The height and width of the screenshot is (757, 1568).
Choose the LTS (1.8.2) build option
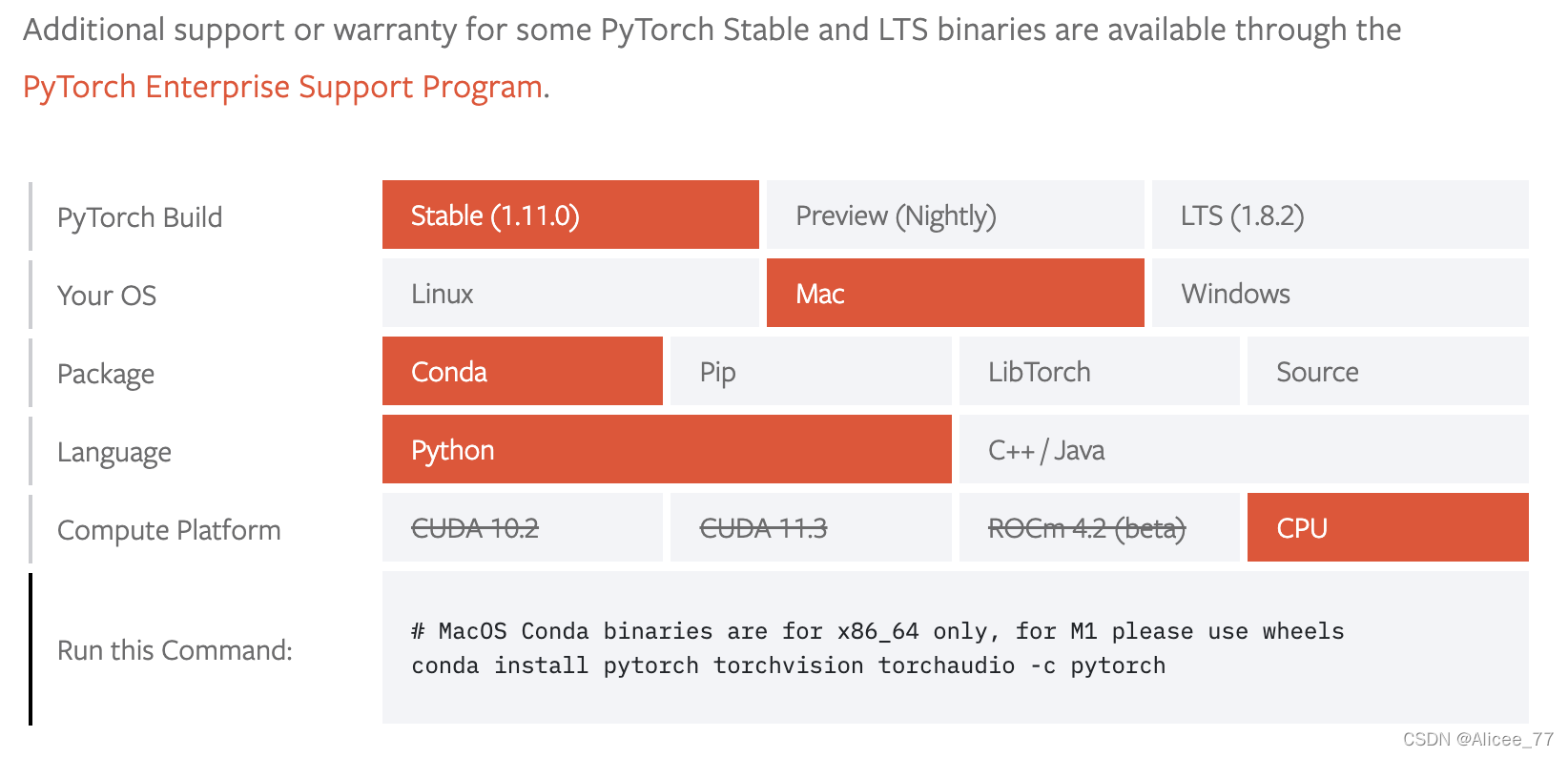(1339, 215)
